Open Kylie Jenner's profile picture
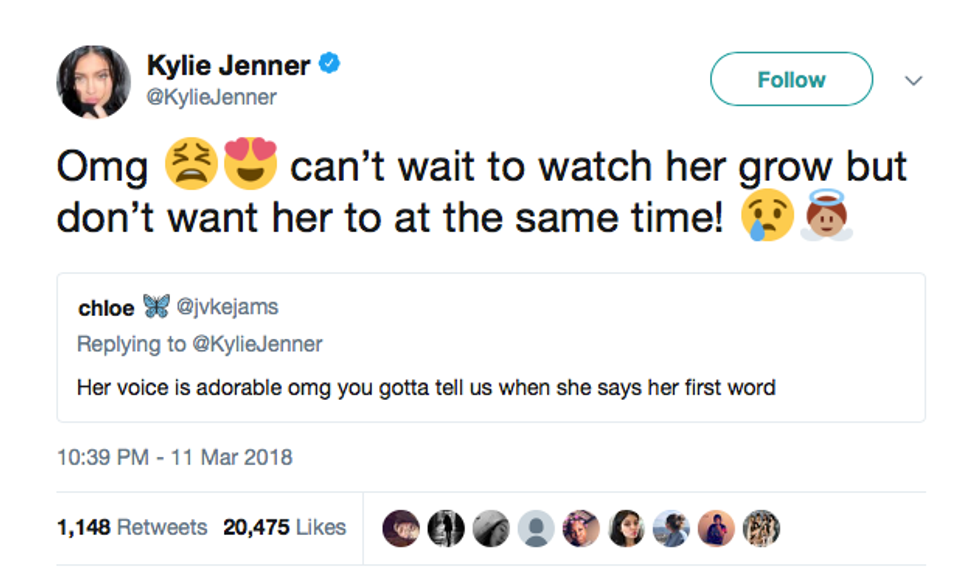The image size is (980, 575). [94, 82]
